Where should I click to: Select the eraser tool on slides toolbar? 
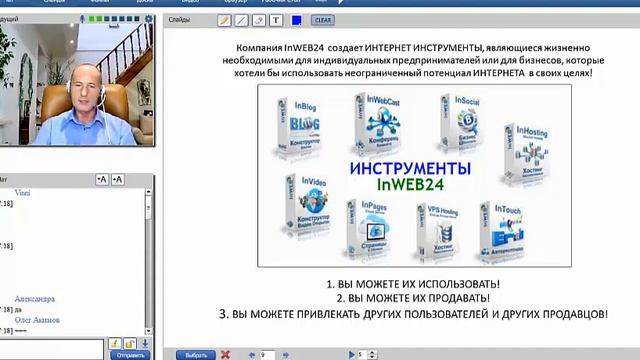pos(258,20)
